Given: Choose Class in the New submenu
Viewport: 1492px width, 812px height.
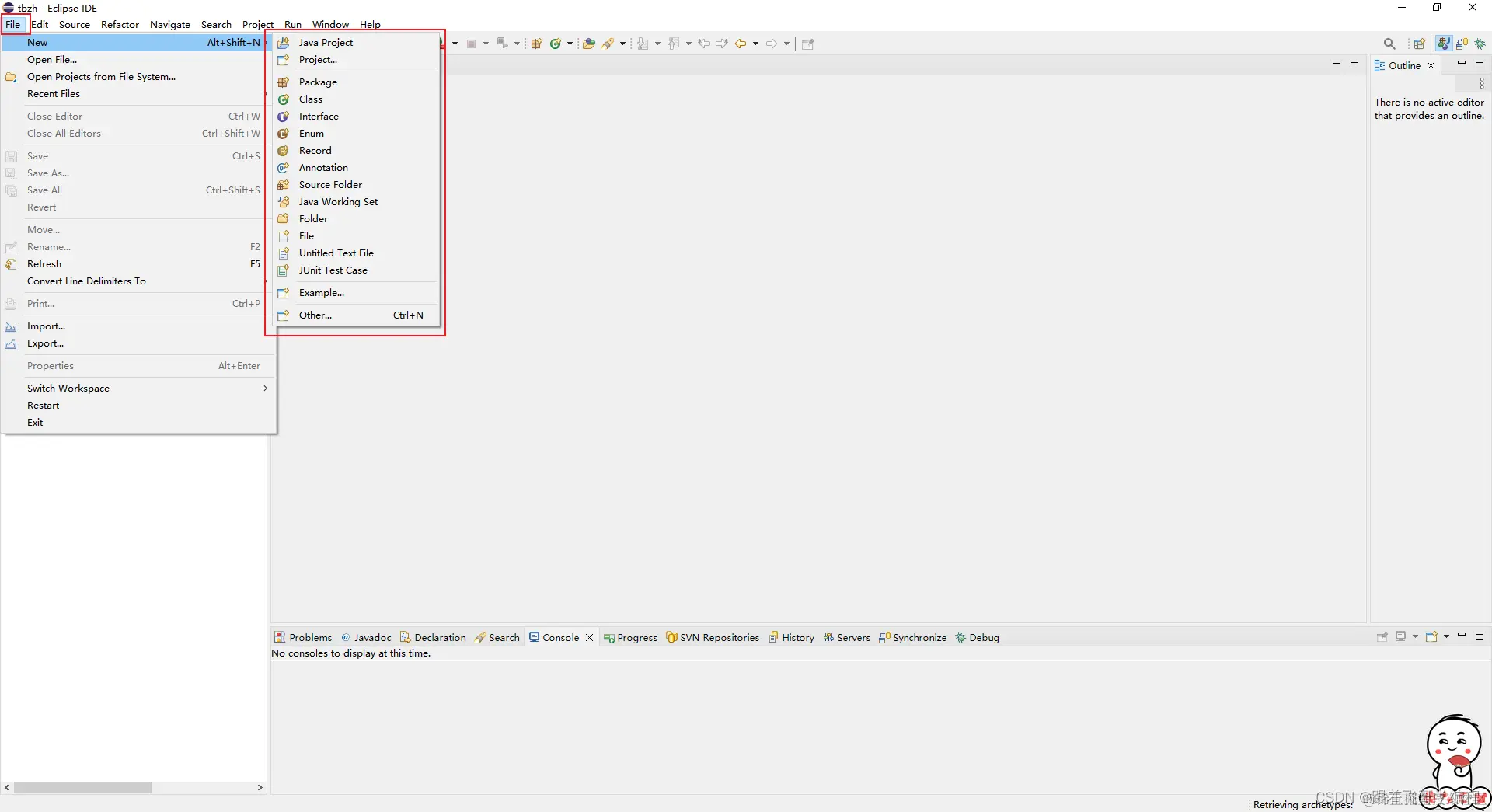Looking at the screenshot, I should [x=356, y=99].
